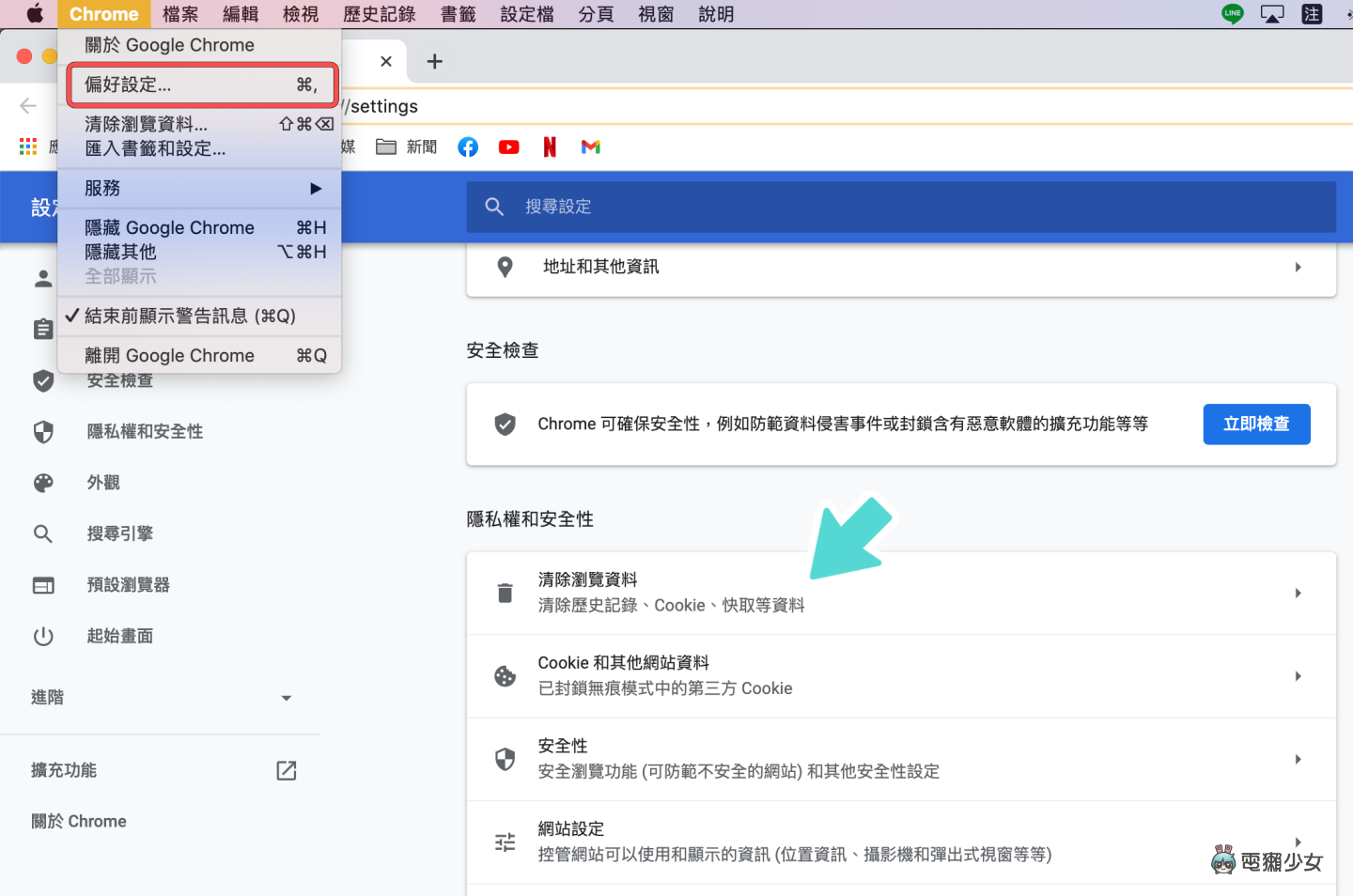Viewport: 1353px width, 896px height.
Task: Click the sidebar clipboard icon
Action: (x=43, y=329)
